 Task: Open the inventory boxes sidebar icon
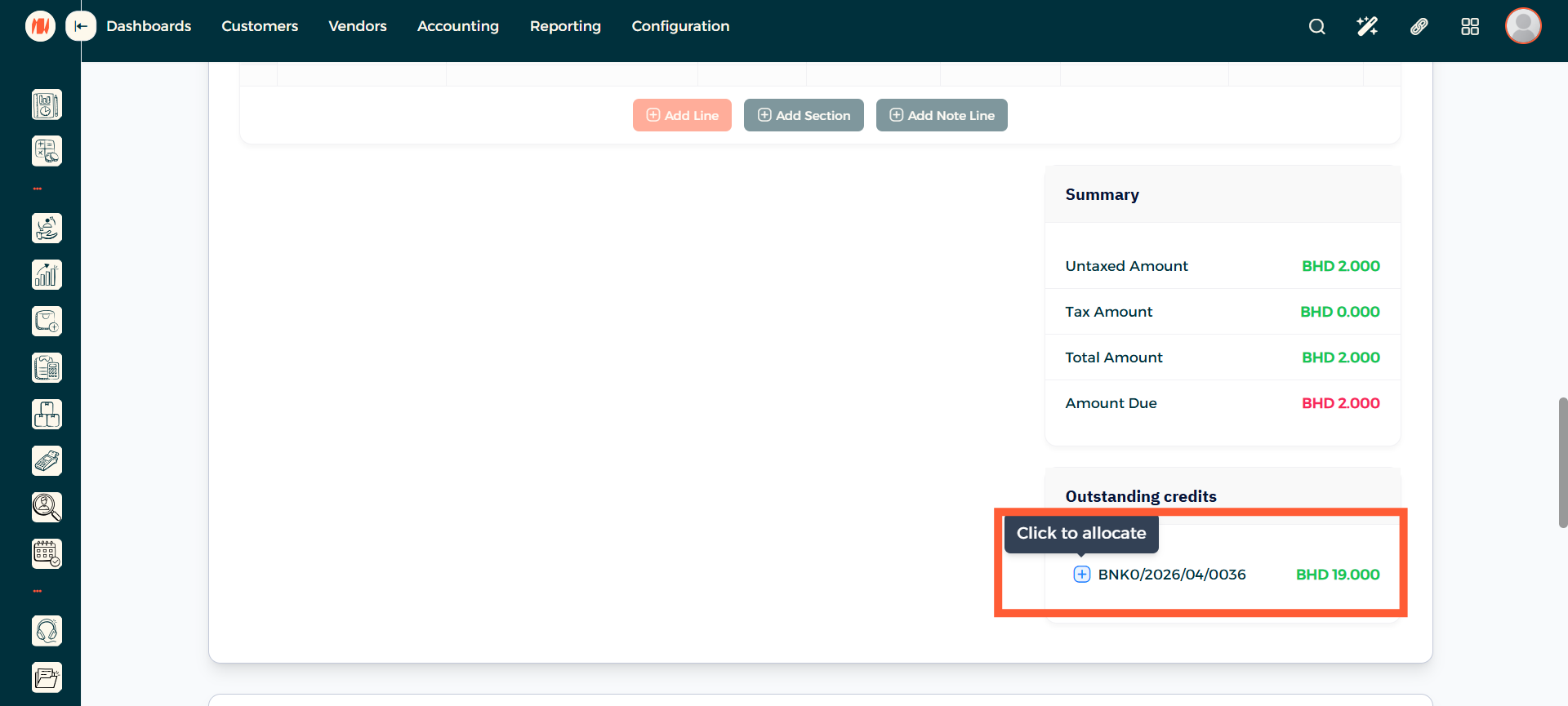pos(47,415)
